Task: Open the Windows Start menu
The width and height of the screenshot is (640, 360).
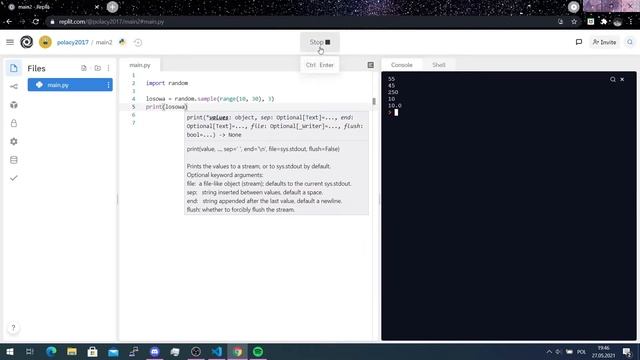Action: pyautogui.click(x=10, y=351)
